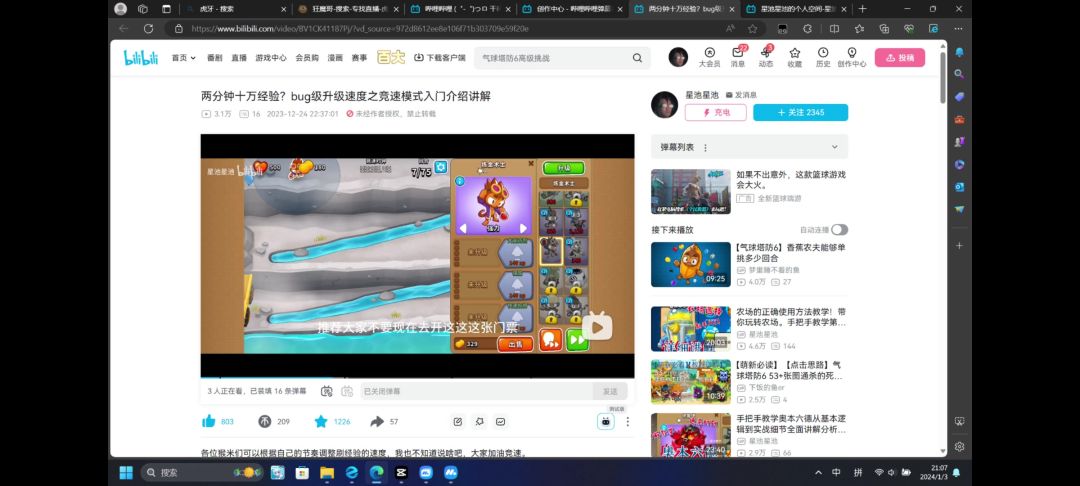Click the bilibili logo
1080x486 pixels.
coord(141,58)
